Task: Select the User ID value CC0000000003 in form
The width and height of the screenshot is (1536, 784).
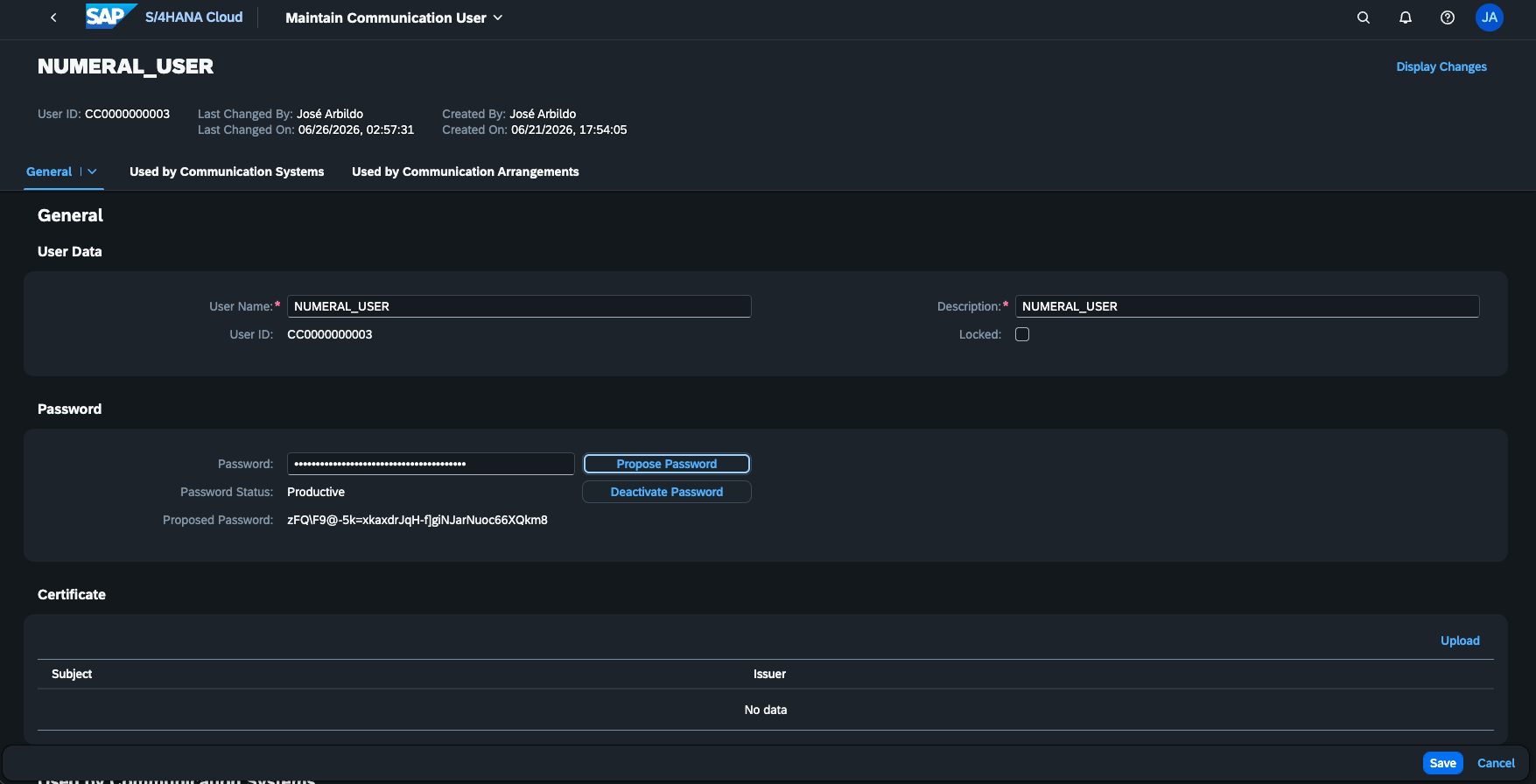Action: 330,334
